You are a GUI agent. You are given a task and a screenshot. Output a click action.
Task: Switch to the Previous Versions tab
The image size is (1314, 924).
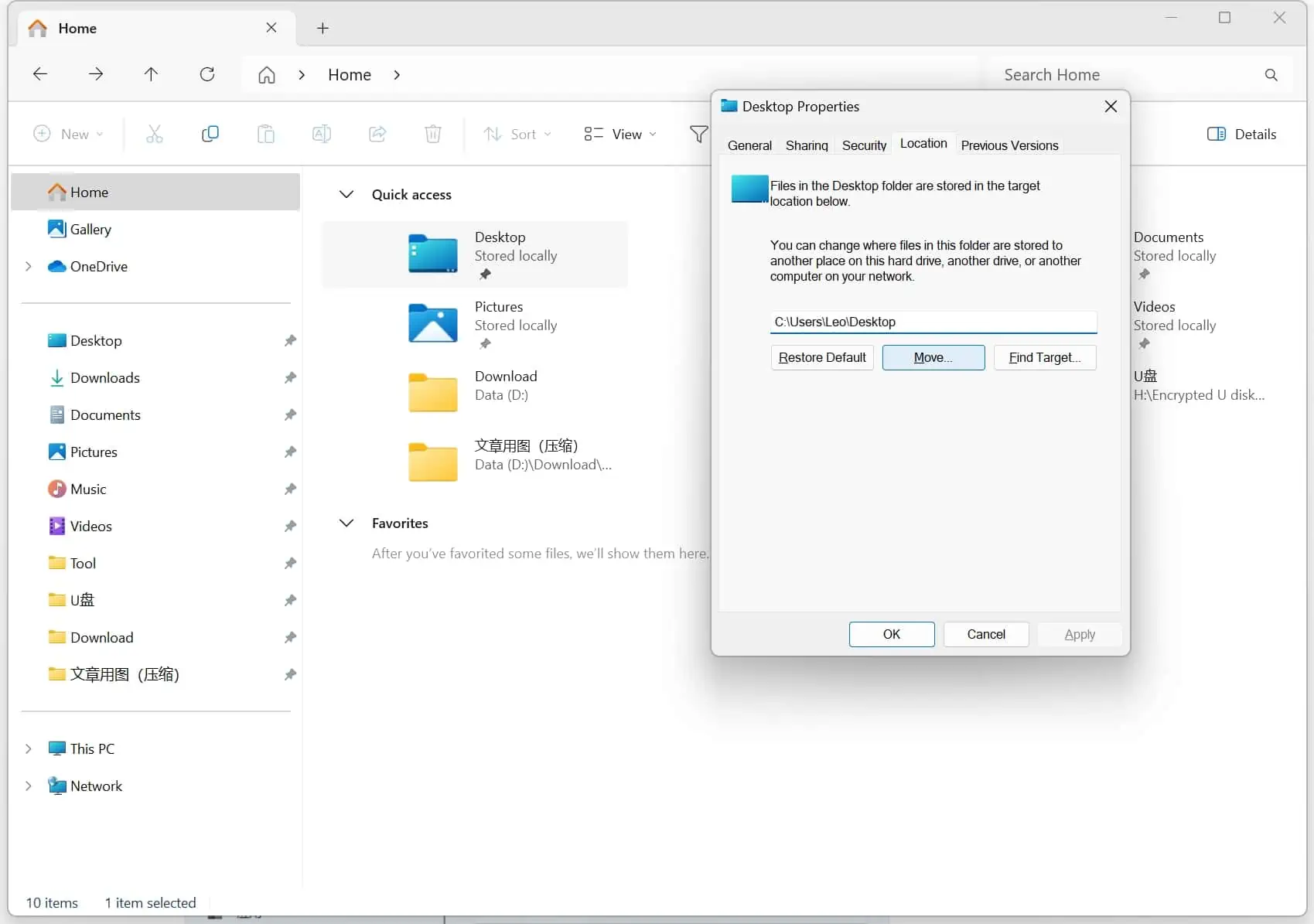coord(1009,145)
